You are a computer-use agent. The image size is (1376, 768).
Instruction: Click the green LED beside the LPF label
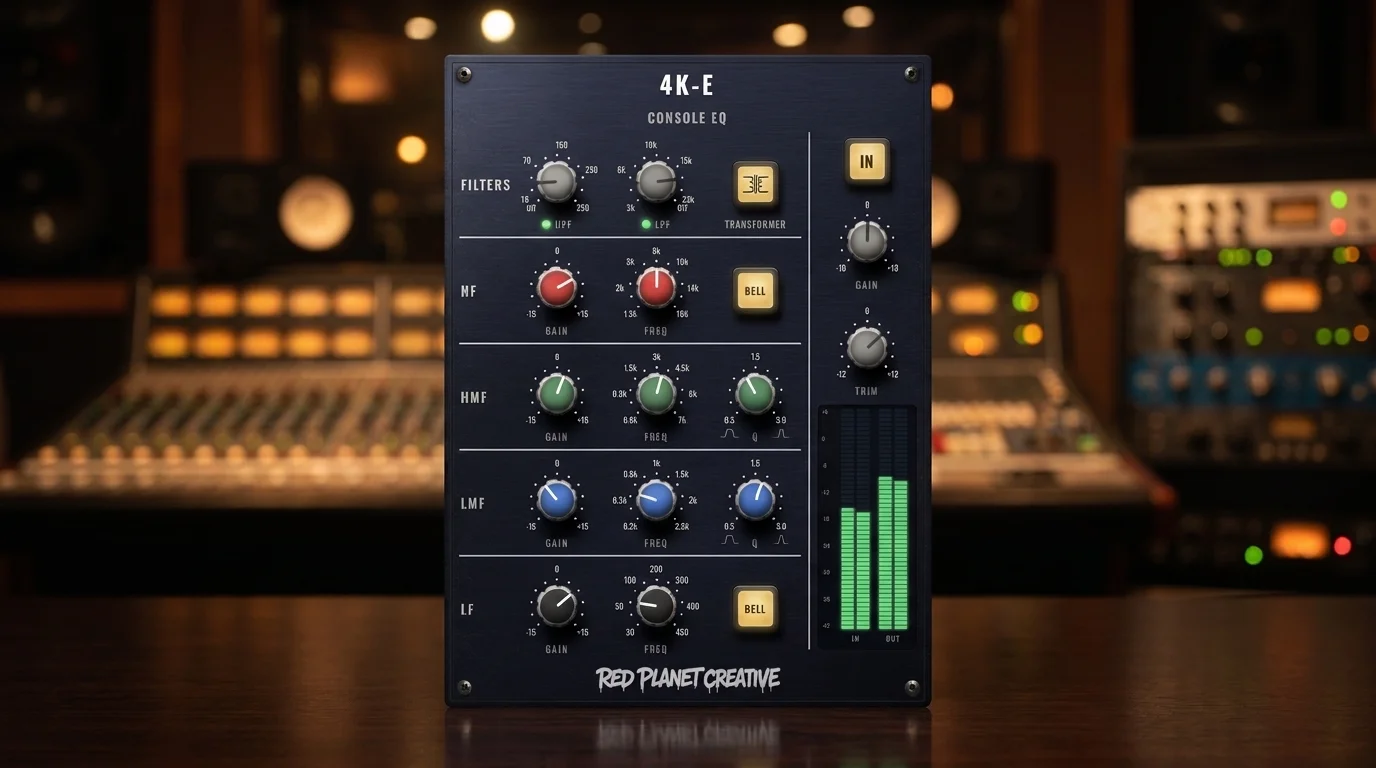click(x=646, y=224)
